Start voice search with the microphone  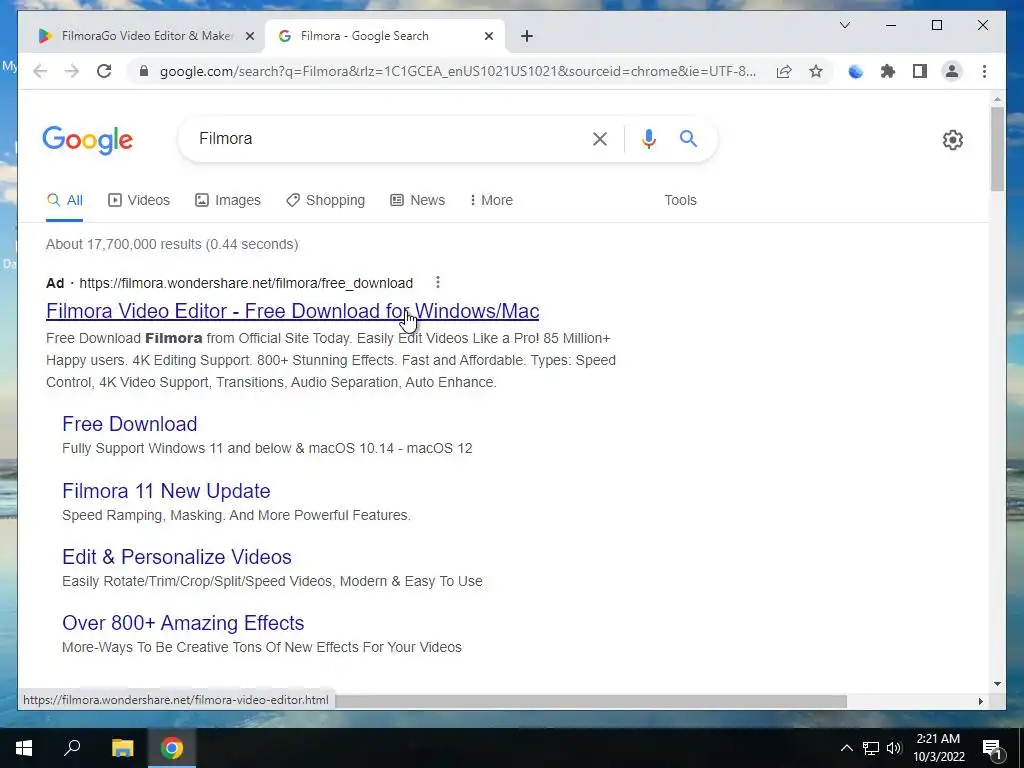[648, 139]
